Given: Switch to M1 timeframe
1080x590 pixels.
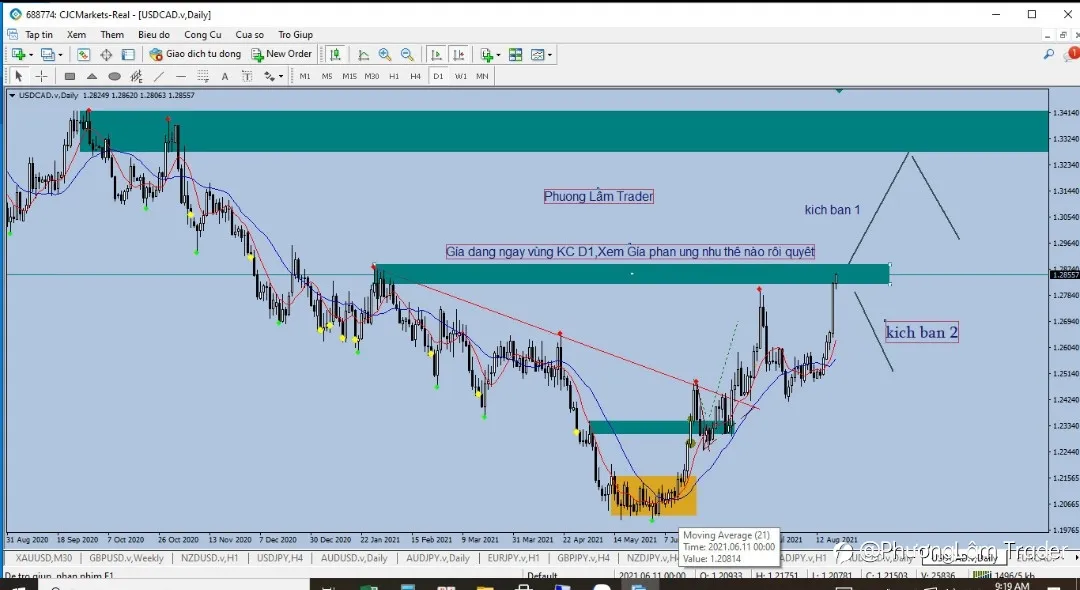Looking at the screenshot, I should click(304, 76).
